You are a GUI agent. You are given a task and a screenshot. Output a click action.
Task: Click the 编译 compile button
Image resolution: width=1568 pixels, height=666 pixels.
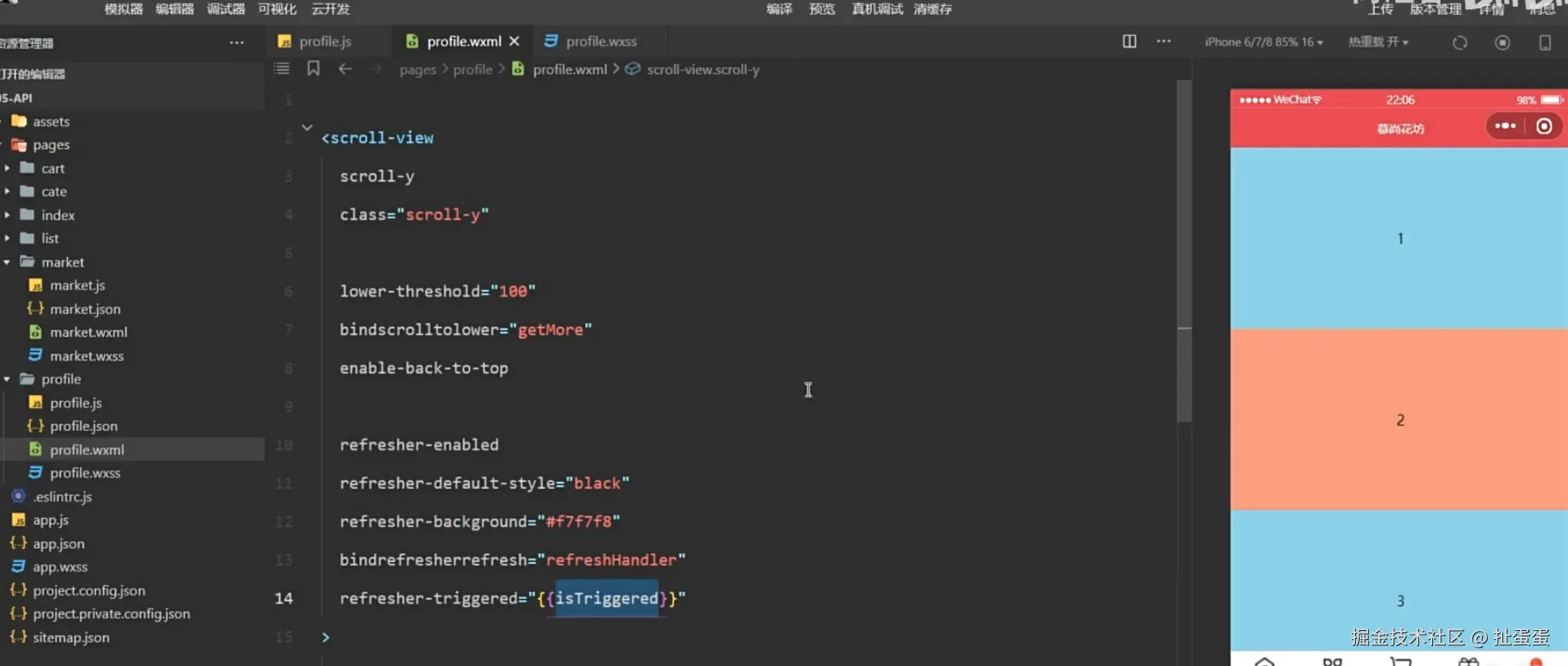coord(779,9)
